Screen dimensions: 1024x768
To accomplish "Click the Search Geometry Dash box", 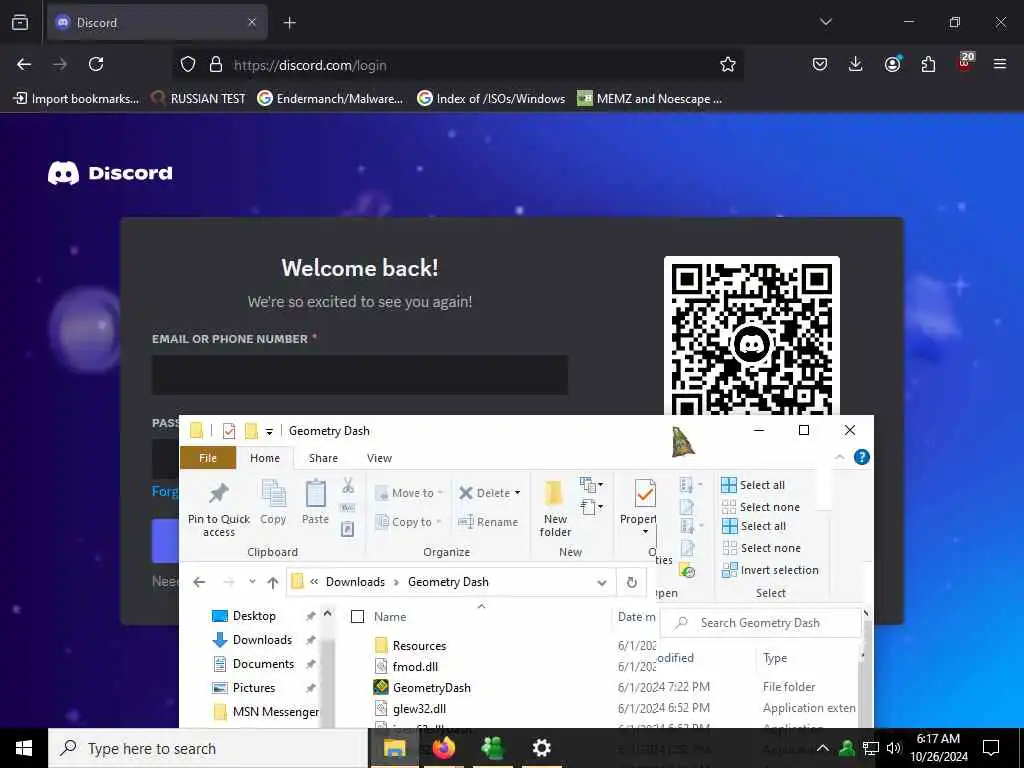I will pos(760,623).
